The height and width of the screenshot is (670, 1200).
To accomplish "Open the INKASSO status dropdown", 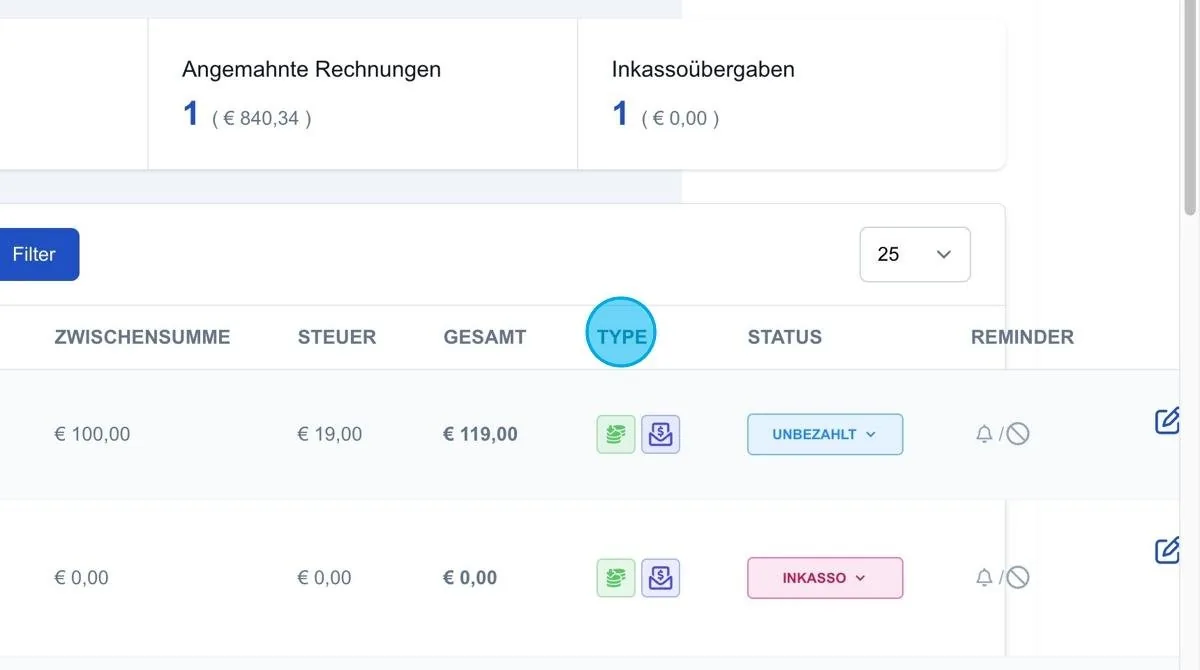I will pyautogui.click(x=825, y=577).
